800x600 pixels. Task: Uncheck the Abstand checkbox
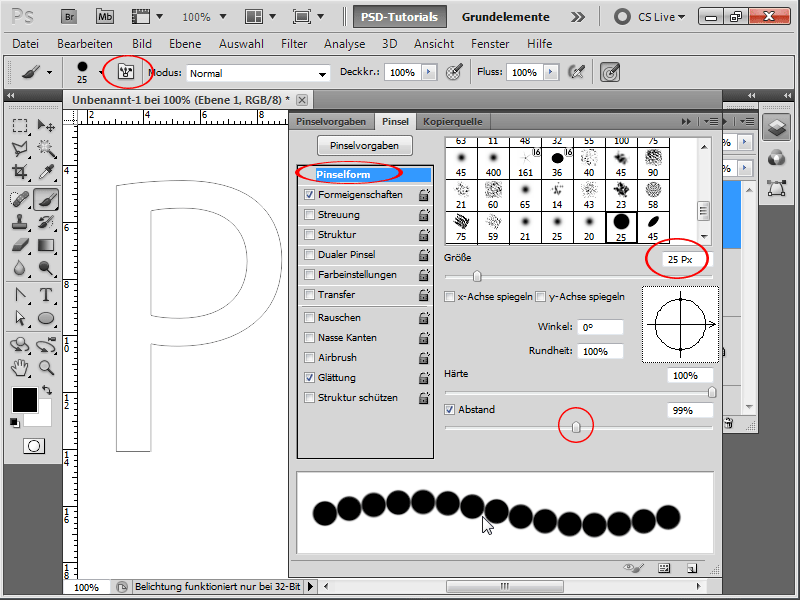coord(449,409)
